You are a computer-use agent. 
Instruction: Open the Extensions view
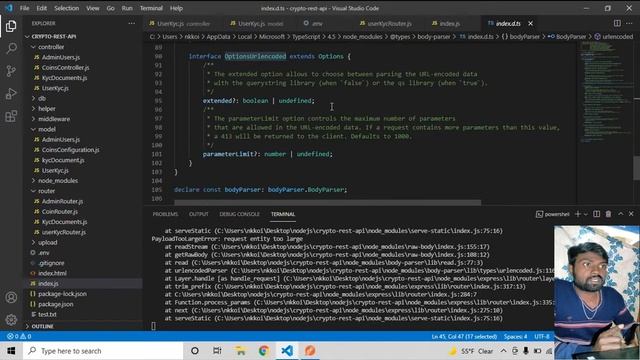(x=11, y=116)
